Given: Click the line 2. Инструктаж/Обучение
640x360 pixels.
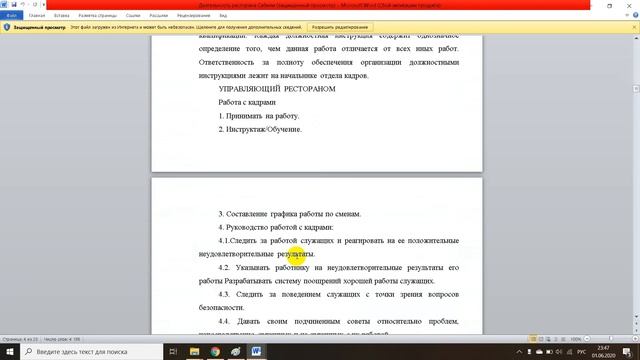Looking at the screenshot, I should pos(260,129).
